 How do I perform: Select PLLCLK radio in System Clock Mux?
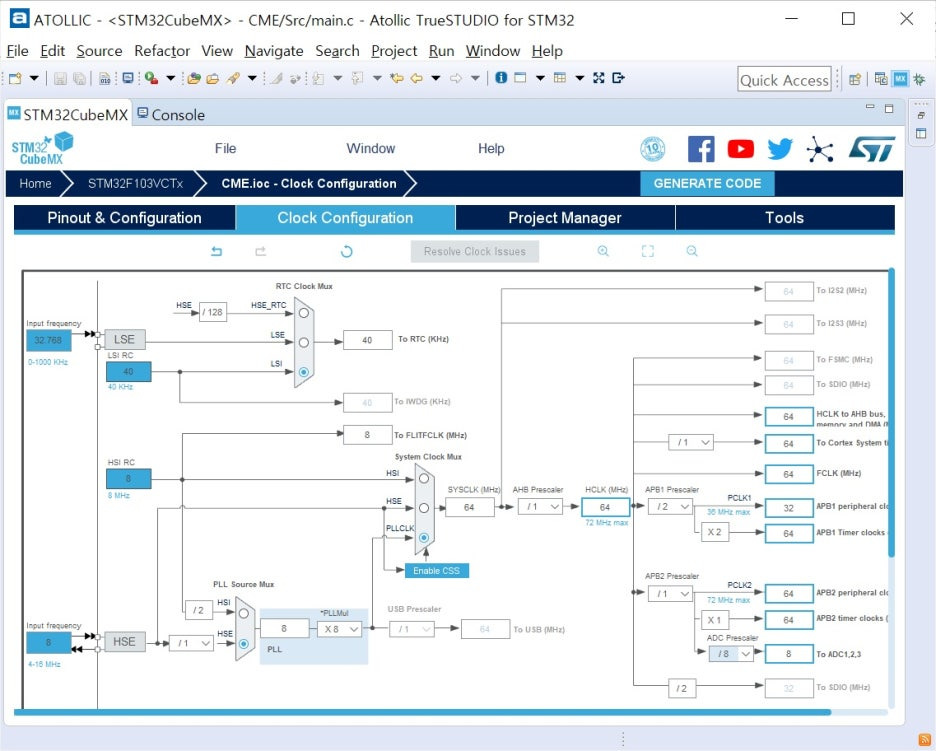[424, 537]
